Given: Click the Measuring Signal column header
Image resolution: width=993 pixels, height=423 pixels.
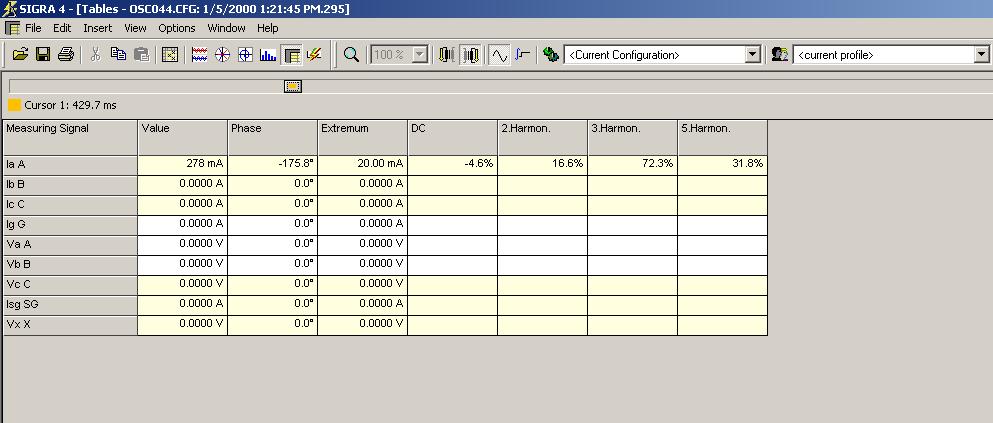Looking at the screenshot, I should point(70,137).
